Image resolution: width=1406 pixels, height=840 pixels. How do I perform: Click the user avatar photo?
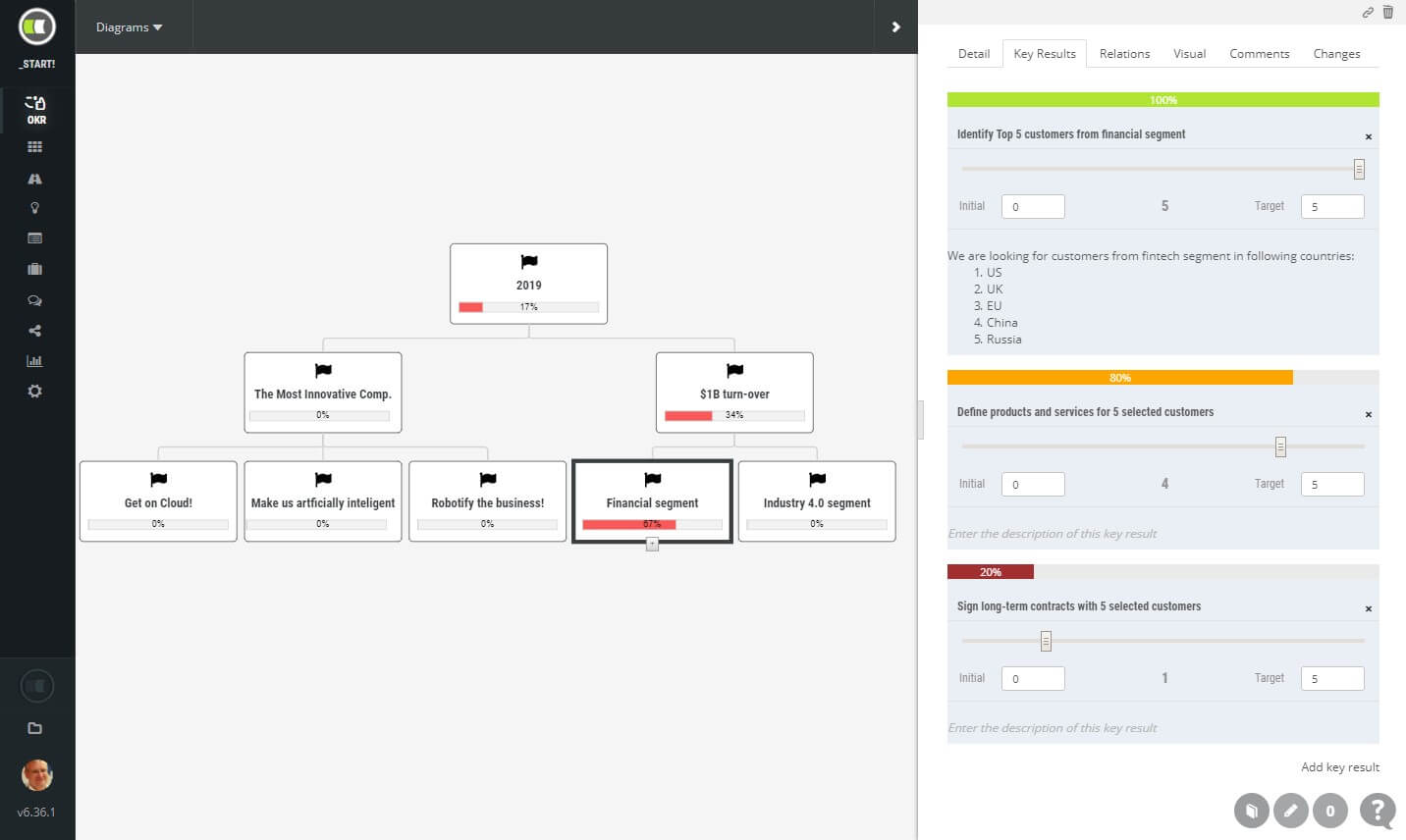(37, 775)
